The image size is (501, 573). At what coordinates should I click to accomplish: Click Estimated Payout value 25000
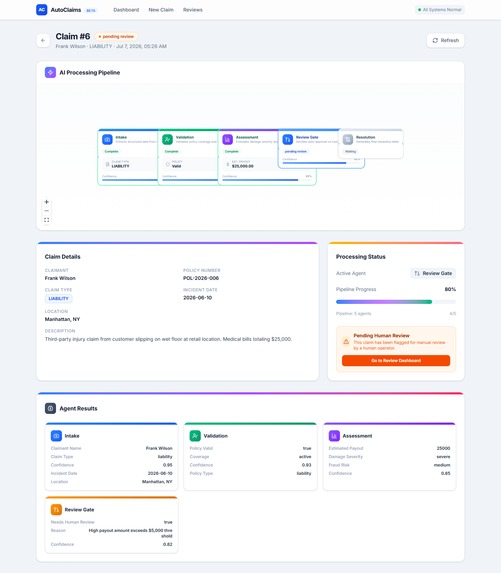[x=443, y=448]
